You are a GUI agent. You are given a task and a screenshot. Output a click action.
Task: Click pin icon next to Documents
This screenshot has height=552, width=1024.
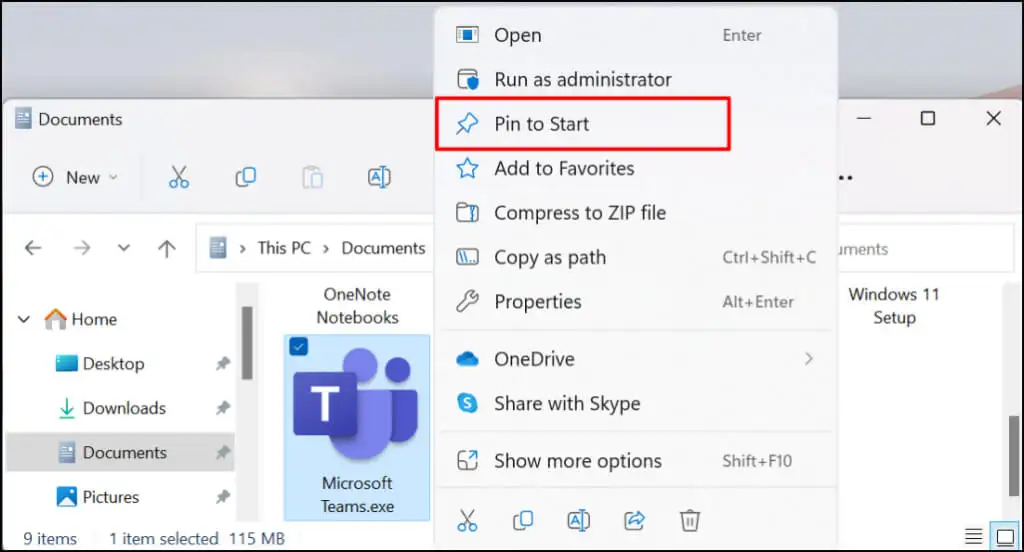[223, 453]
